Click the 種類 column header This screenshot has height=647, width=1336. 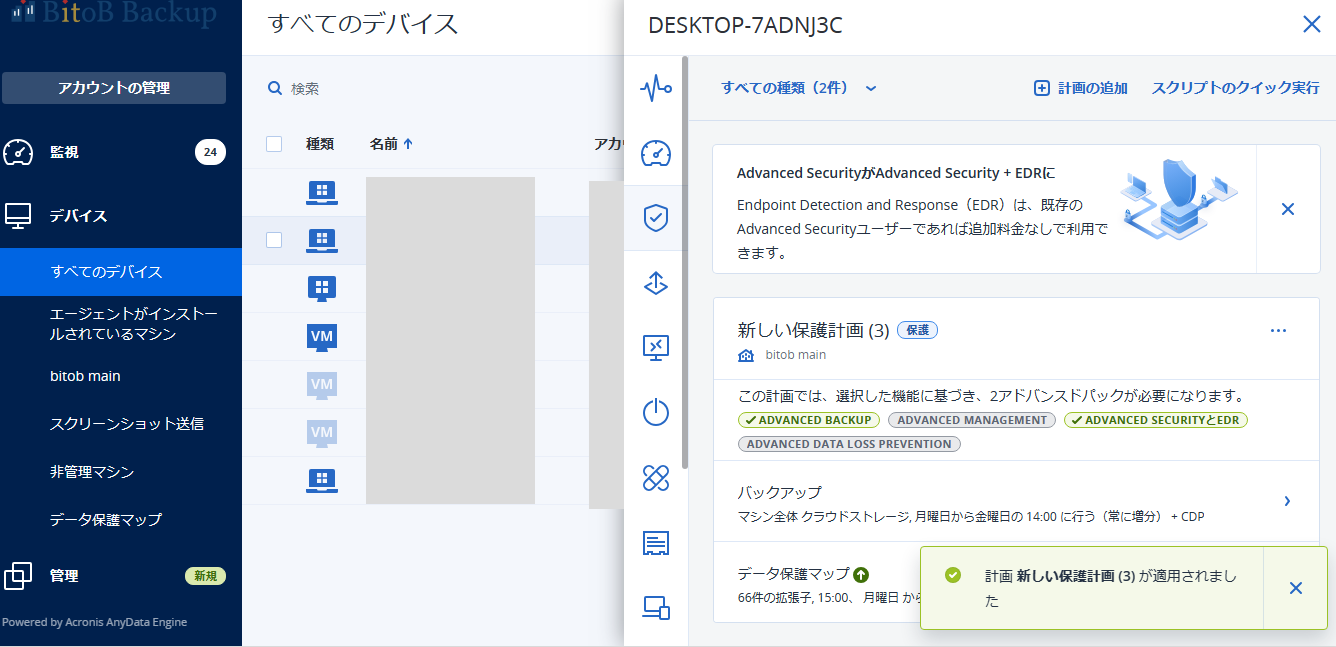point(320,144)
